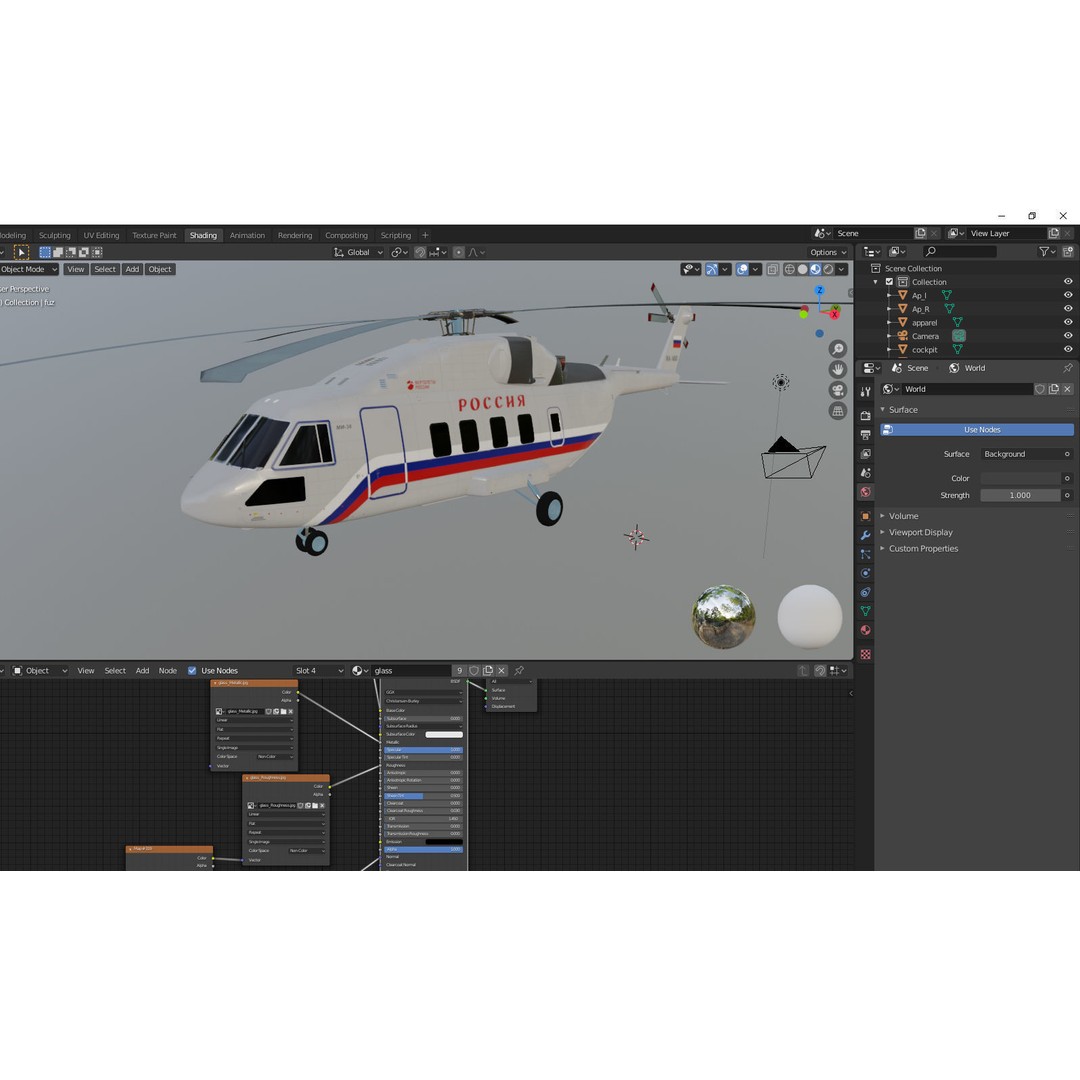
Task: Switch to rendered viewport shading
Action: pyautogui.click(x=829, y=269)
